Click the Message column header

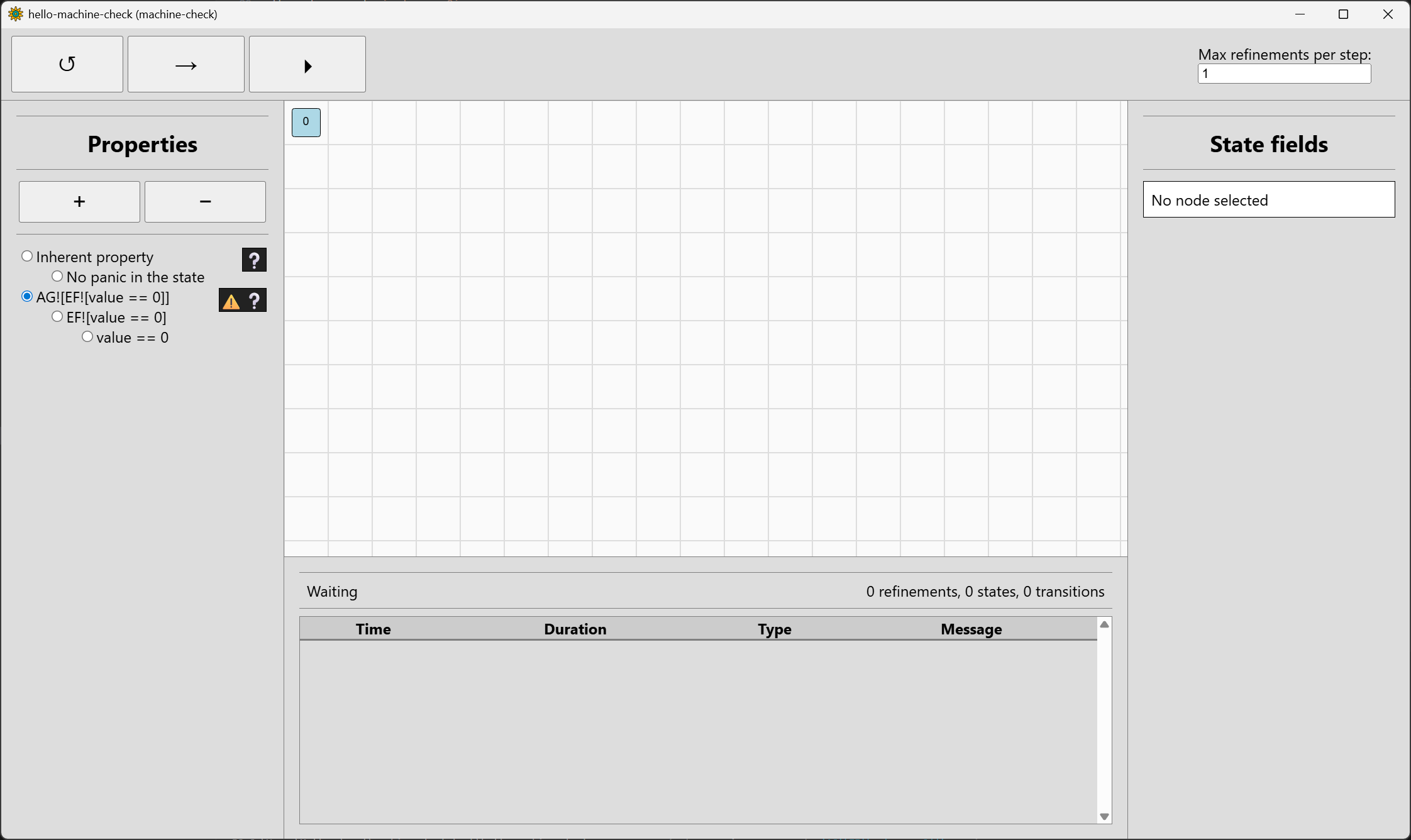(971, 629)
